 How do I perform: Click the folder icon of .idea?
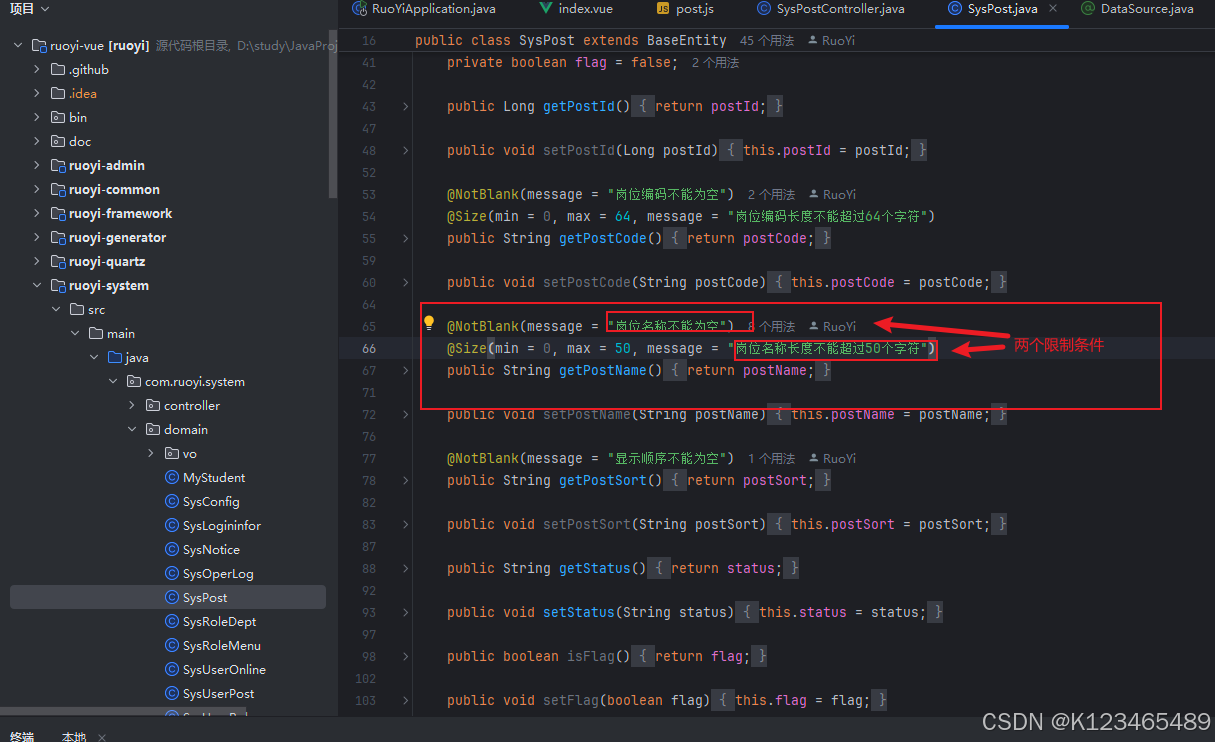[x=58, y=94]
